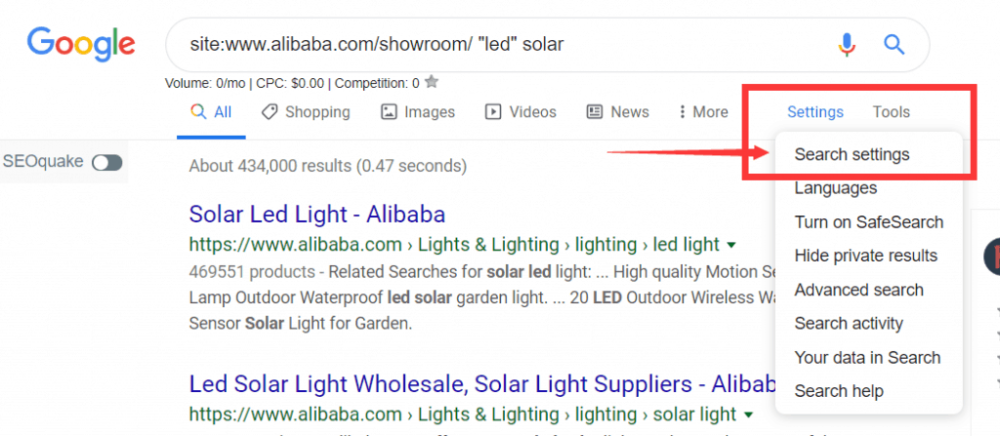Viewport: 1000px width, 436px height.
Task: Click Hide private results option
Action: coord(865,256)
